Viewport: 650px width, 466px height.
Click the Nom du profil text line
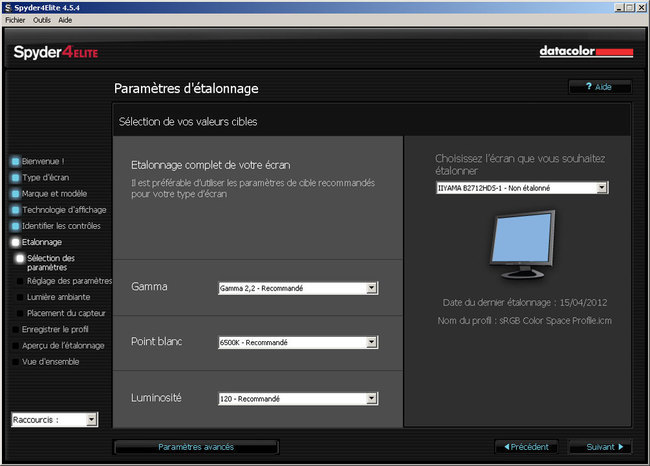coord(524,320)
